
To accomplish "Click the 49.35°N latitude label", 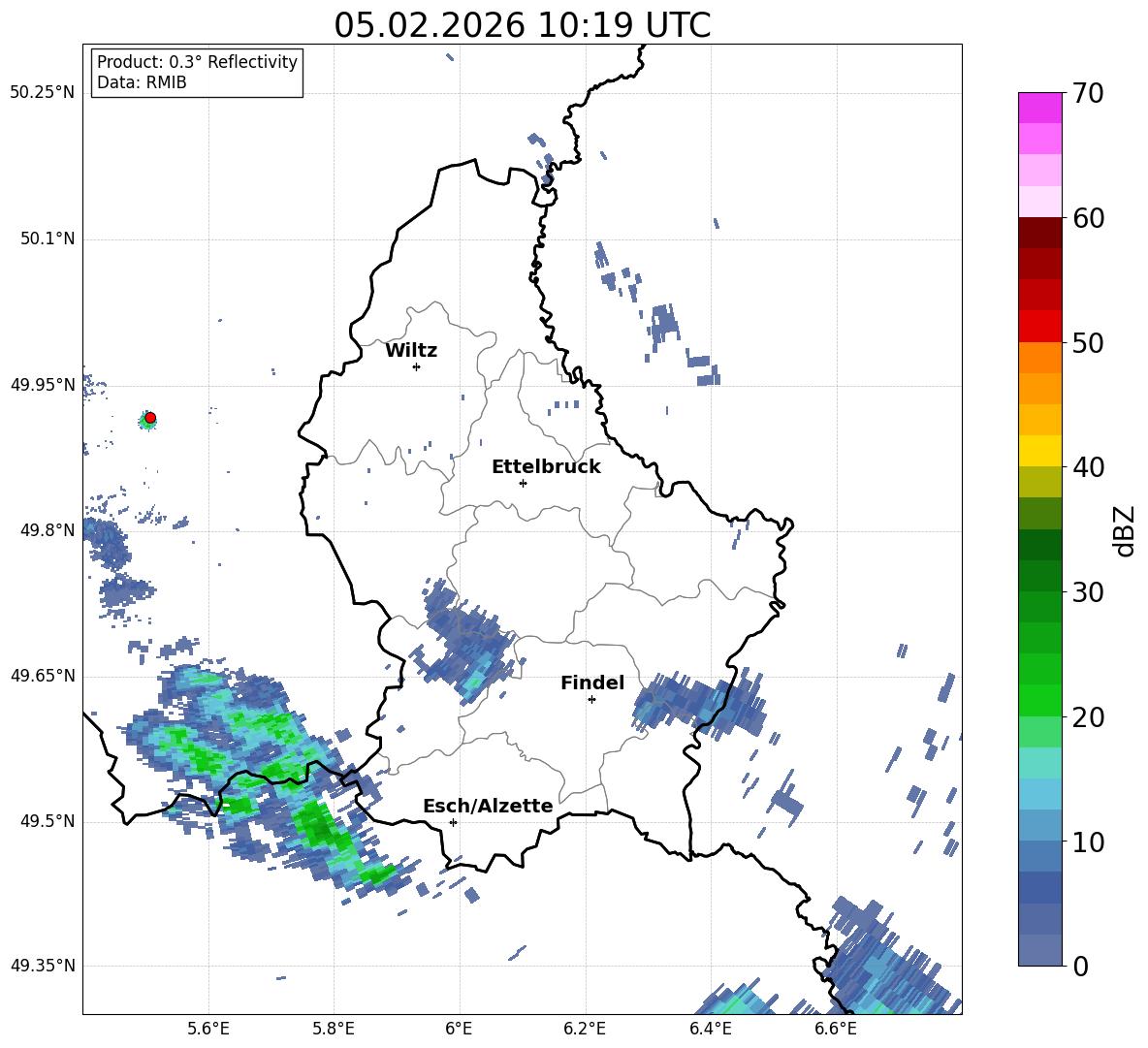I will pos(43,966).
